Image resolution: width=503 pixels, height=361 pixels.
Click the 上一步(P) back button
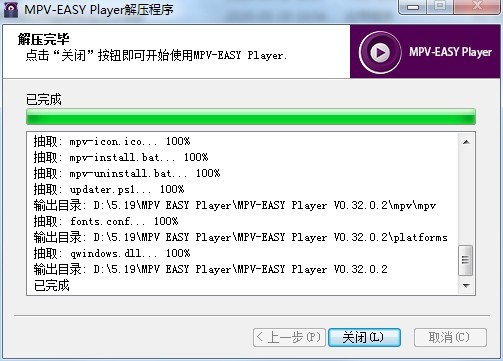[289, 337]
